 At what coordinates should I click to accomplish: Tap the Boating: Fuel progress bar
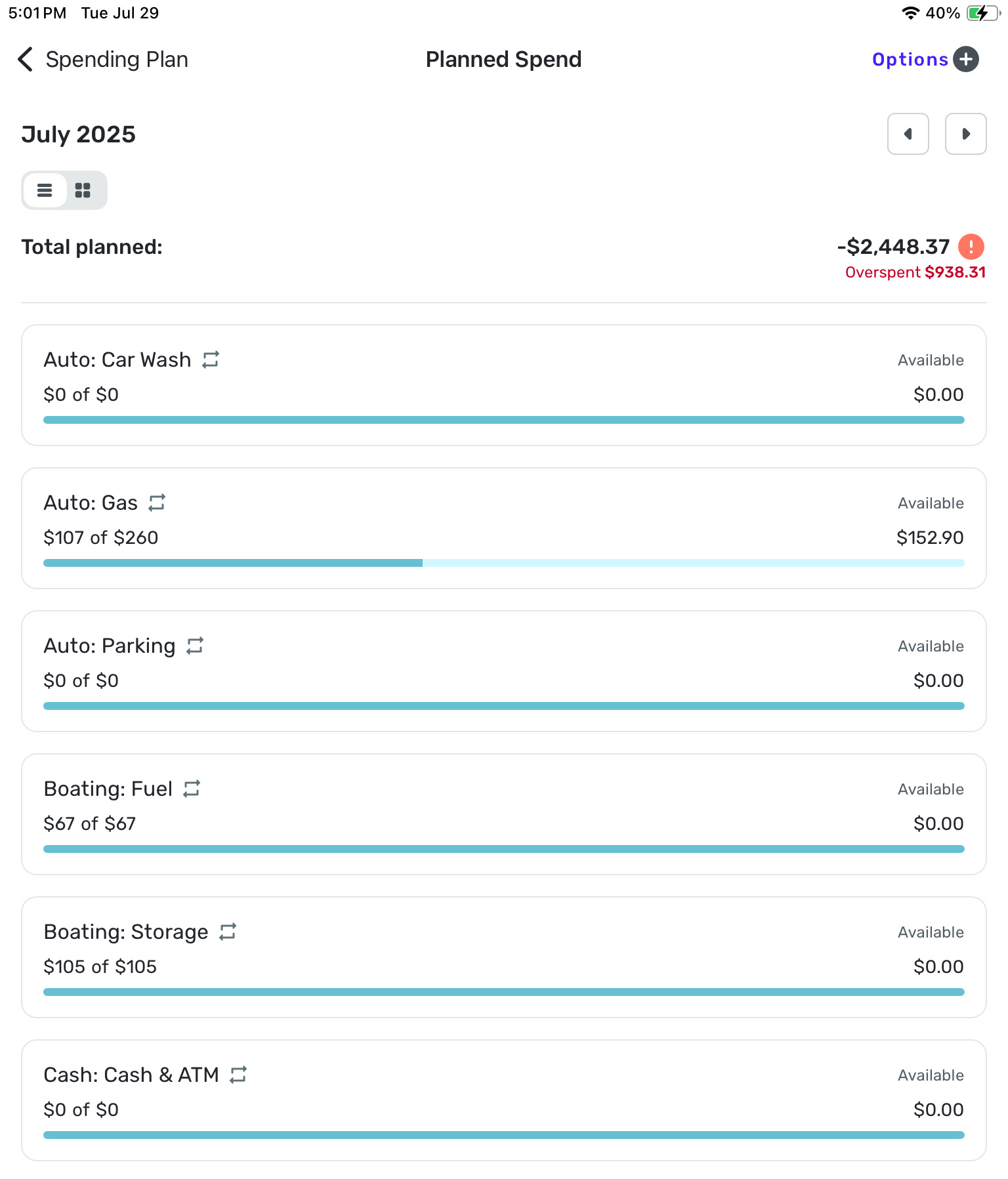tap(503, 849)
